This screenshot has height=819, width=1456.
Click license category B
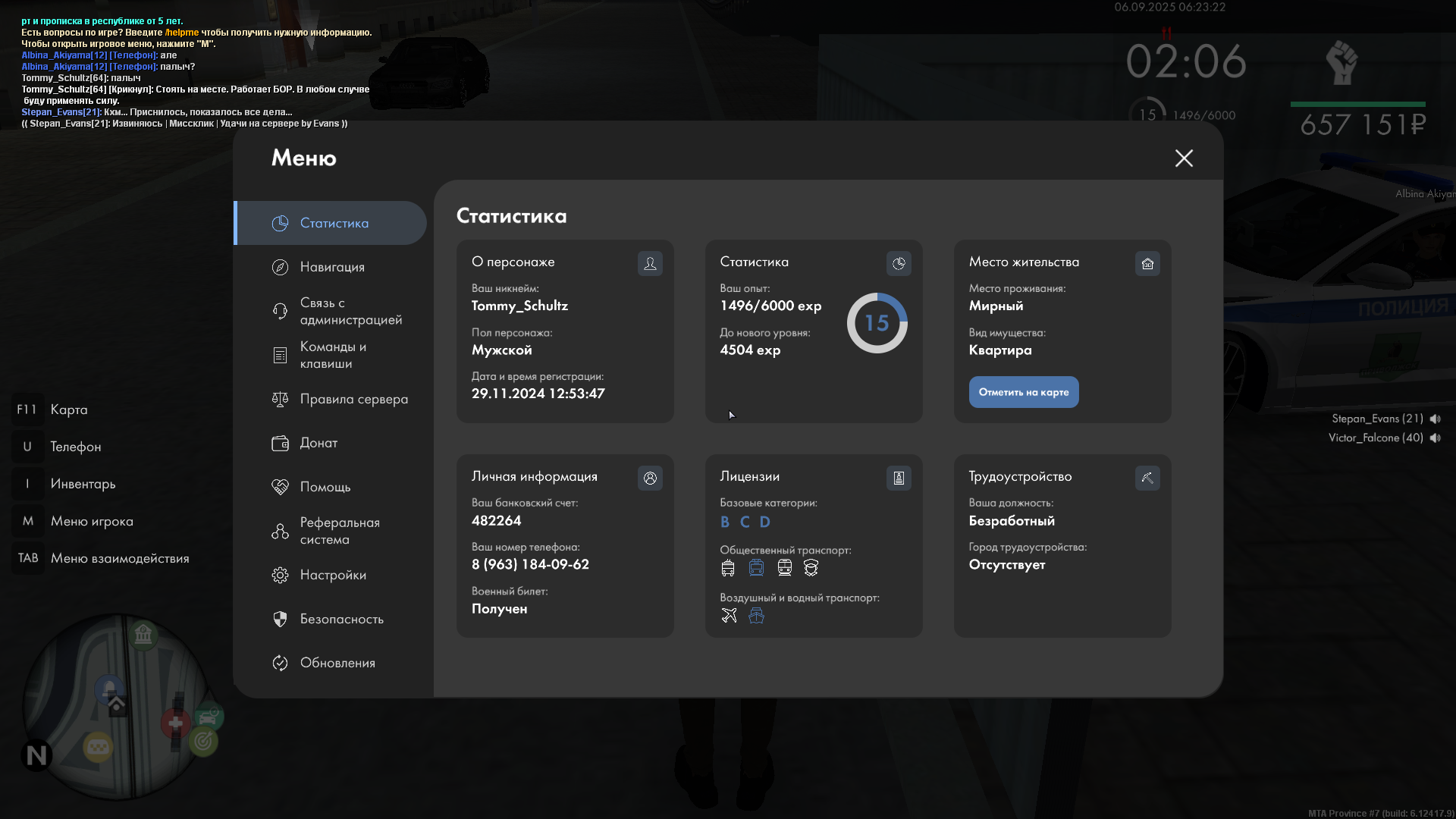pyautogui.click(x=725, y=522)
